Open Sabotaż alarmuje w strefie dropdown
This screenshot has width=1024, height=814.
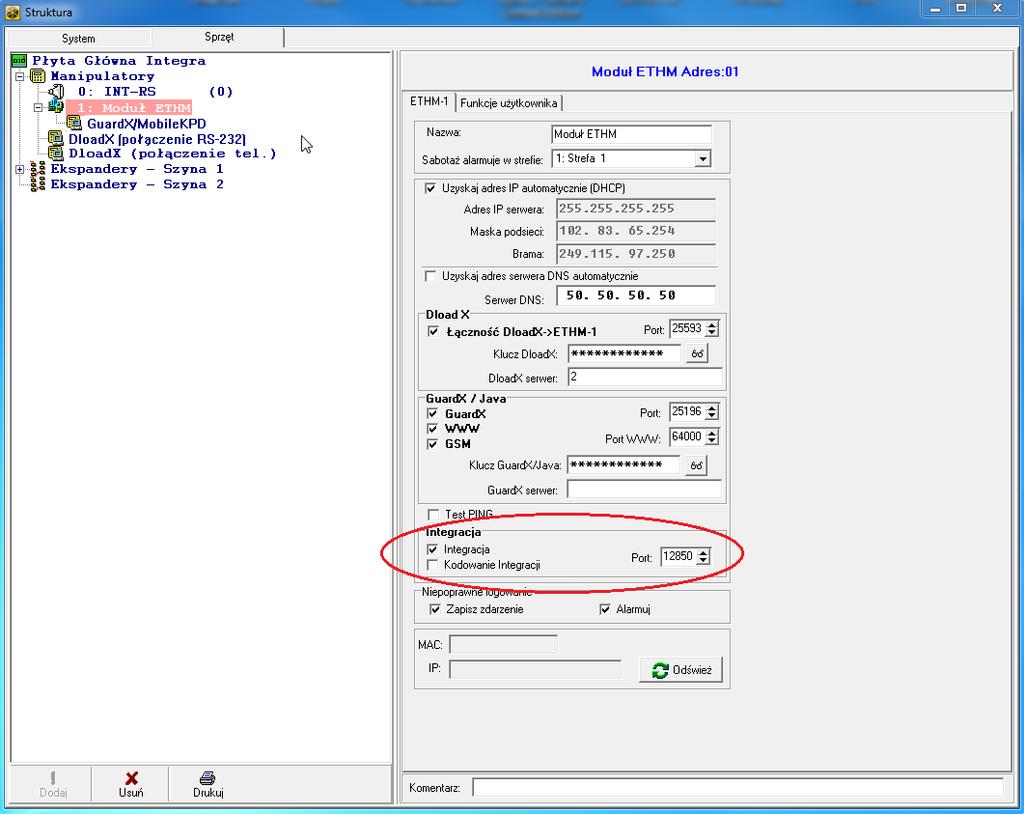[702, 159]
